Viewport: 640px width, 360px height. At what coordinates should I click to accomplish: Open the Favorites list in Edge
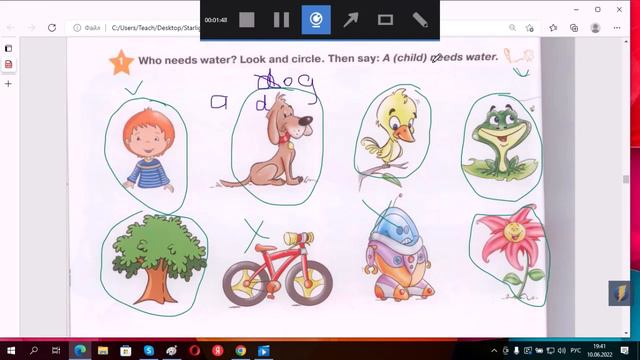(x=553, y=28)
